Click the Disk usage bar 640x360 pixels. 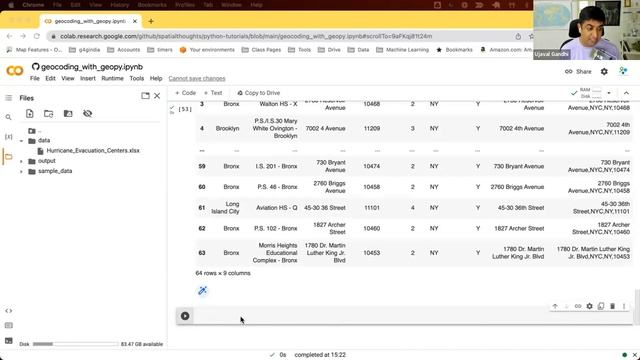[76, 344]
